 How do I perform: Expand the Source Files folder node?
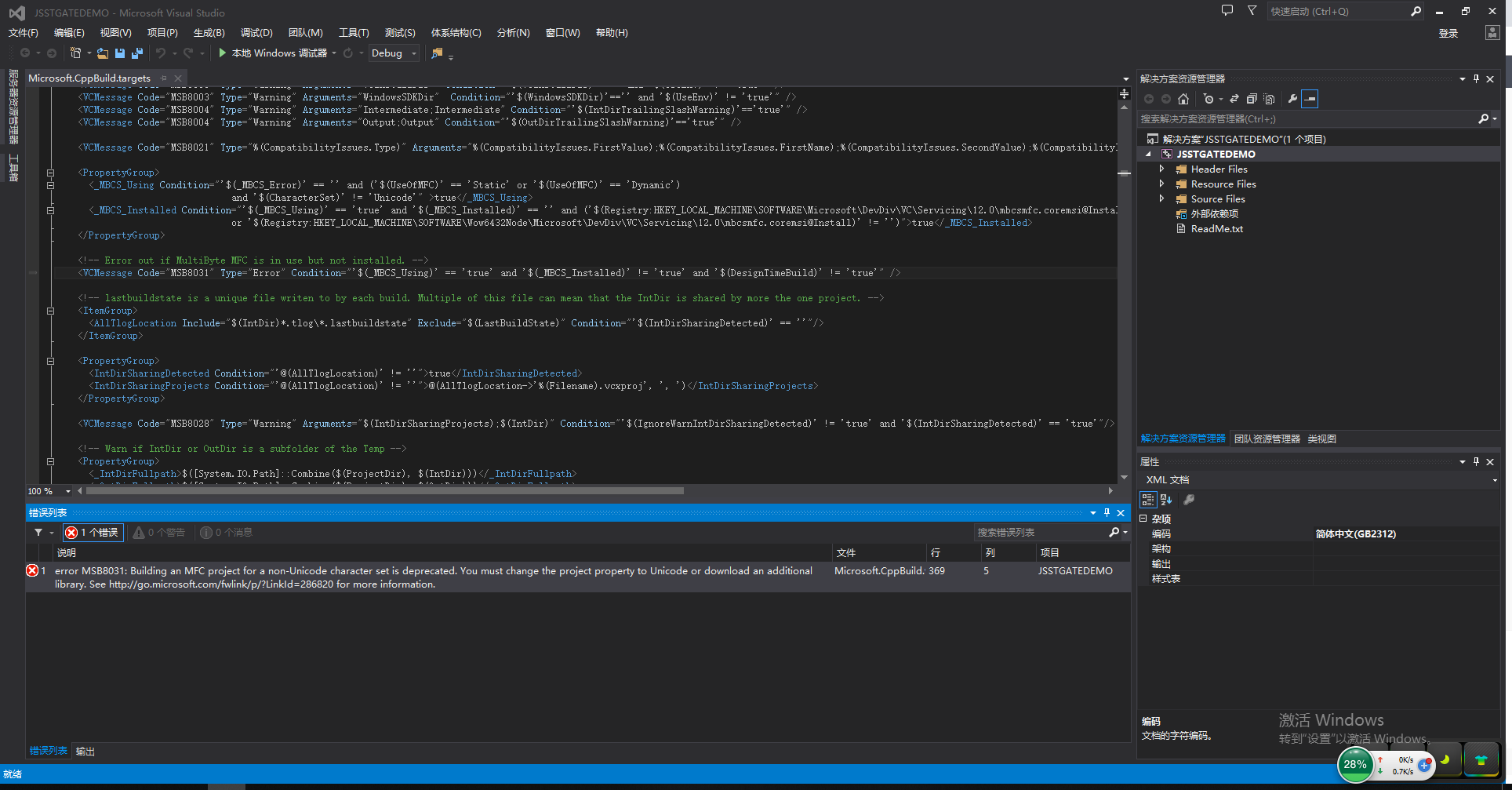tap(1161, 199)
